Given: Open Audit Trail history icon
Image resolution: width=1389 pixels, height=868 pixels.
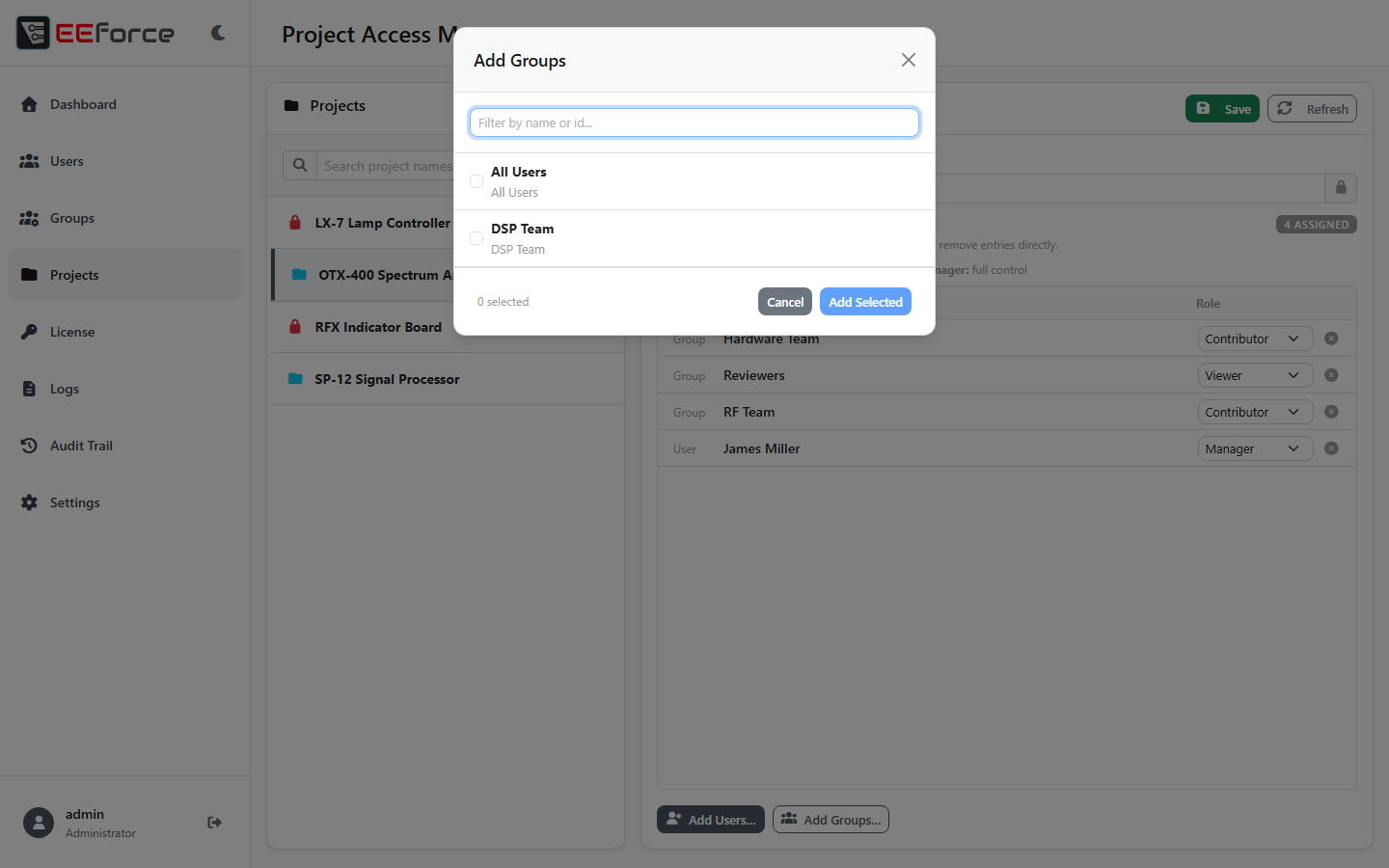Looking at the screenshot, I should pyautogui.click(x=29, y=446).
